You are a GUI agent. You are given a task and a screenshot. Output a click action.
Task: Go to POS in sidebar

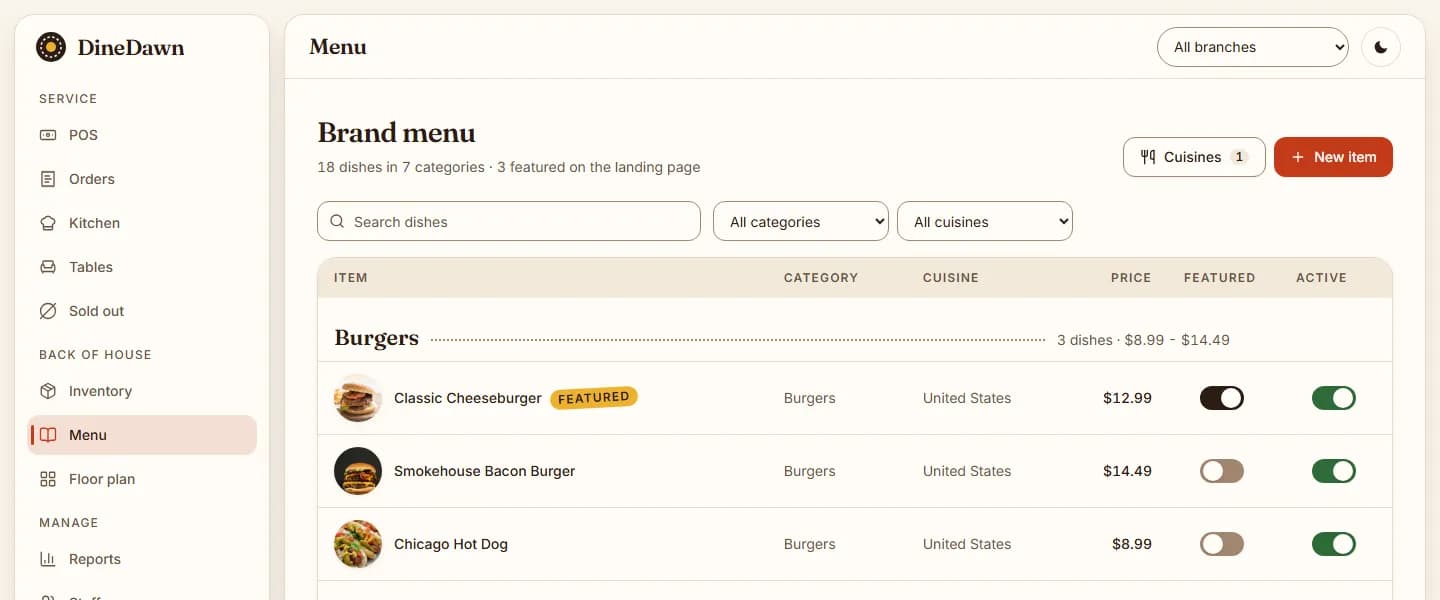point(142,135)
